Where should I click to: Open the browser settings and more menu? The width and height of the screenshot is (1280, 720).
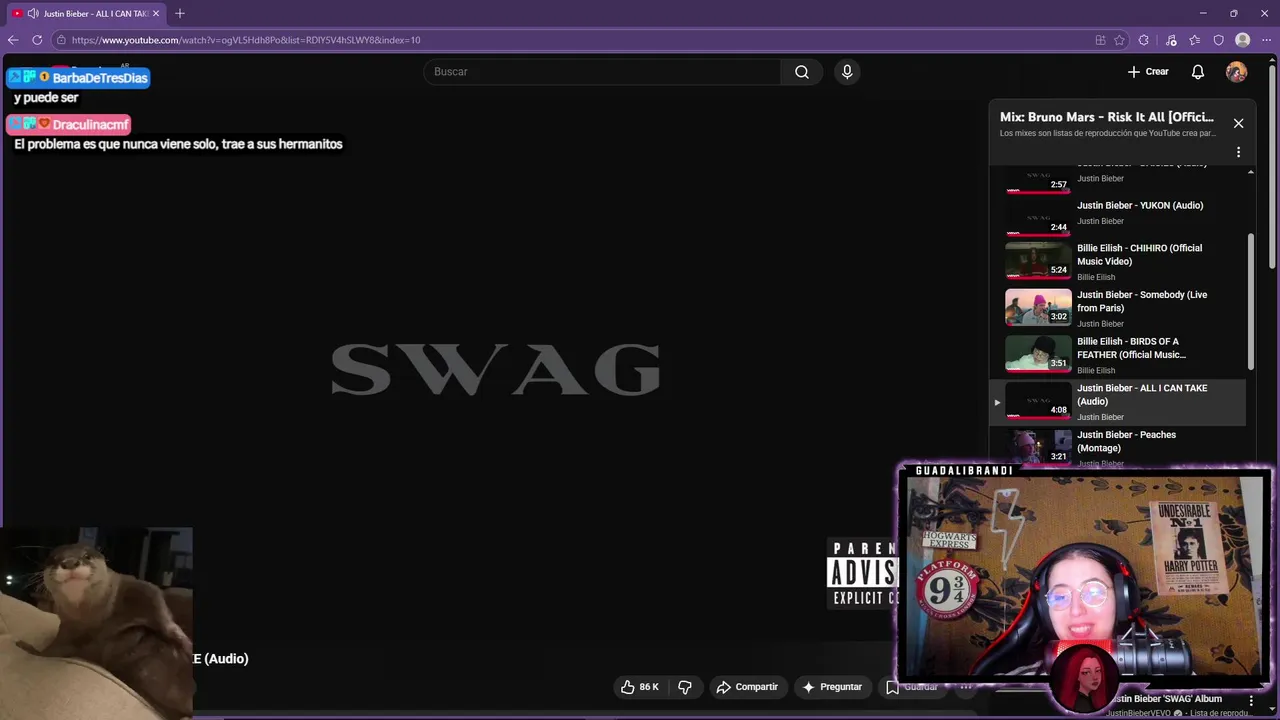1266,40
